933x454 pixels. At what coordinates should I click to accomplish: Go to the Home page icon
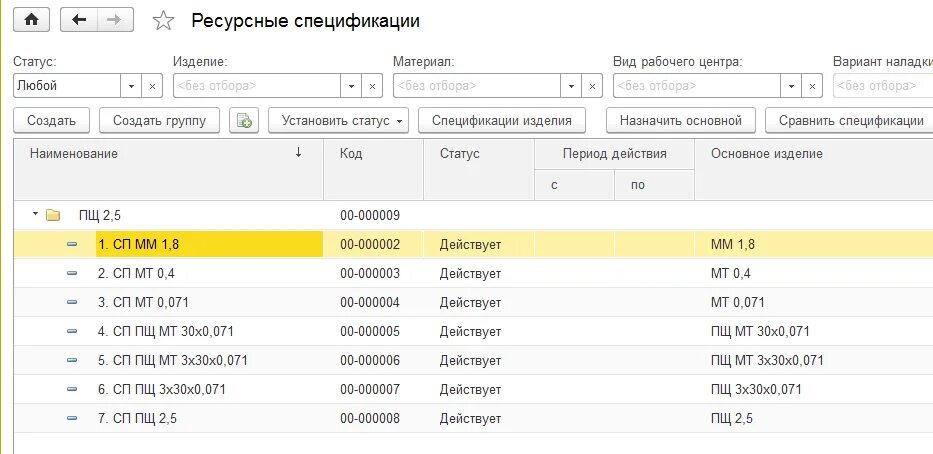point(31,21)
